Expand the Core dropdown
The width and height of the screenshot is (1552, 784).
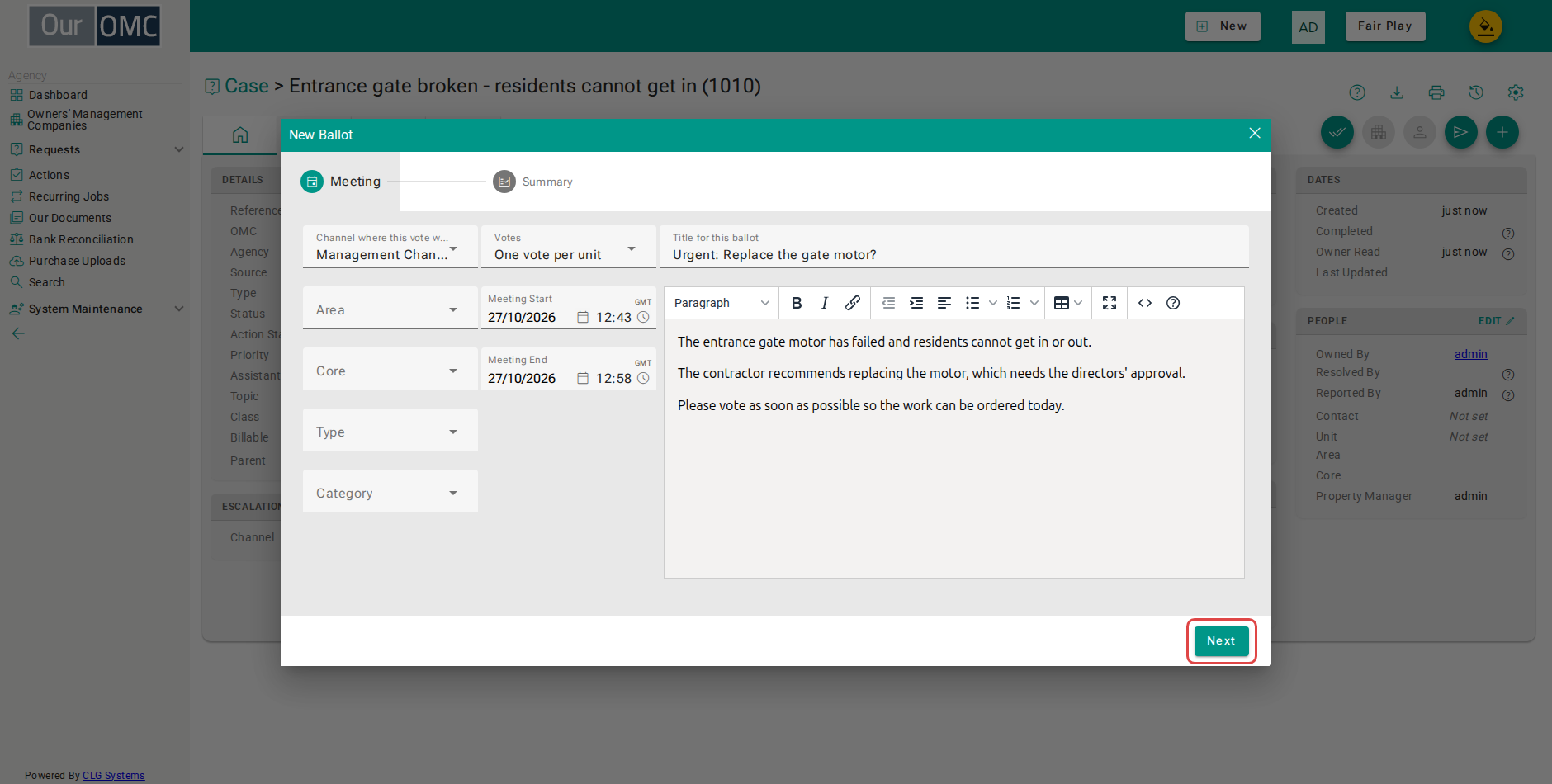coord(390,369)
